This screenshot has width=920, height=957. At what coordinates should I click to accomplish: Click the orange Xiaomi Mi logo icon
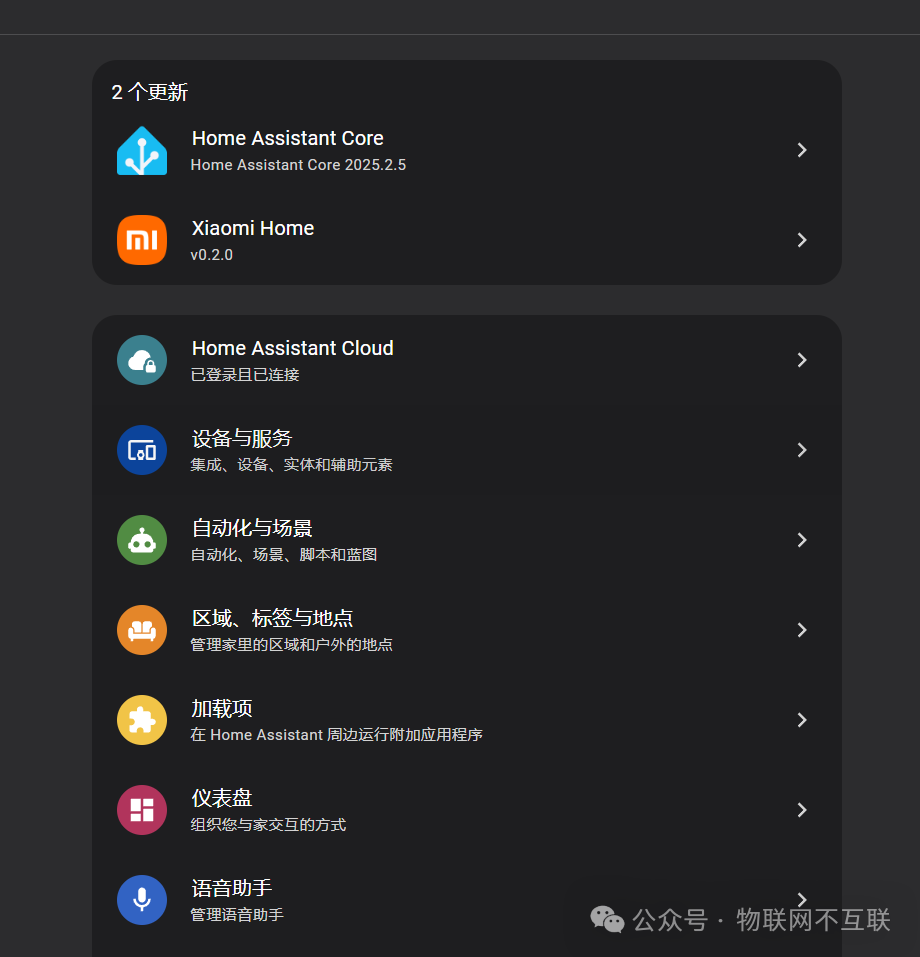coord(142,240)
